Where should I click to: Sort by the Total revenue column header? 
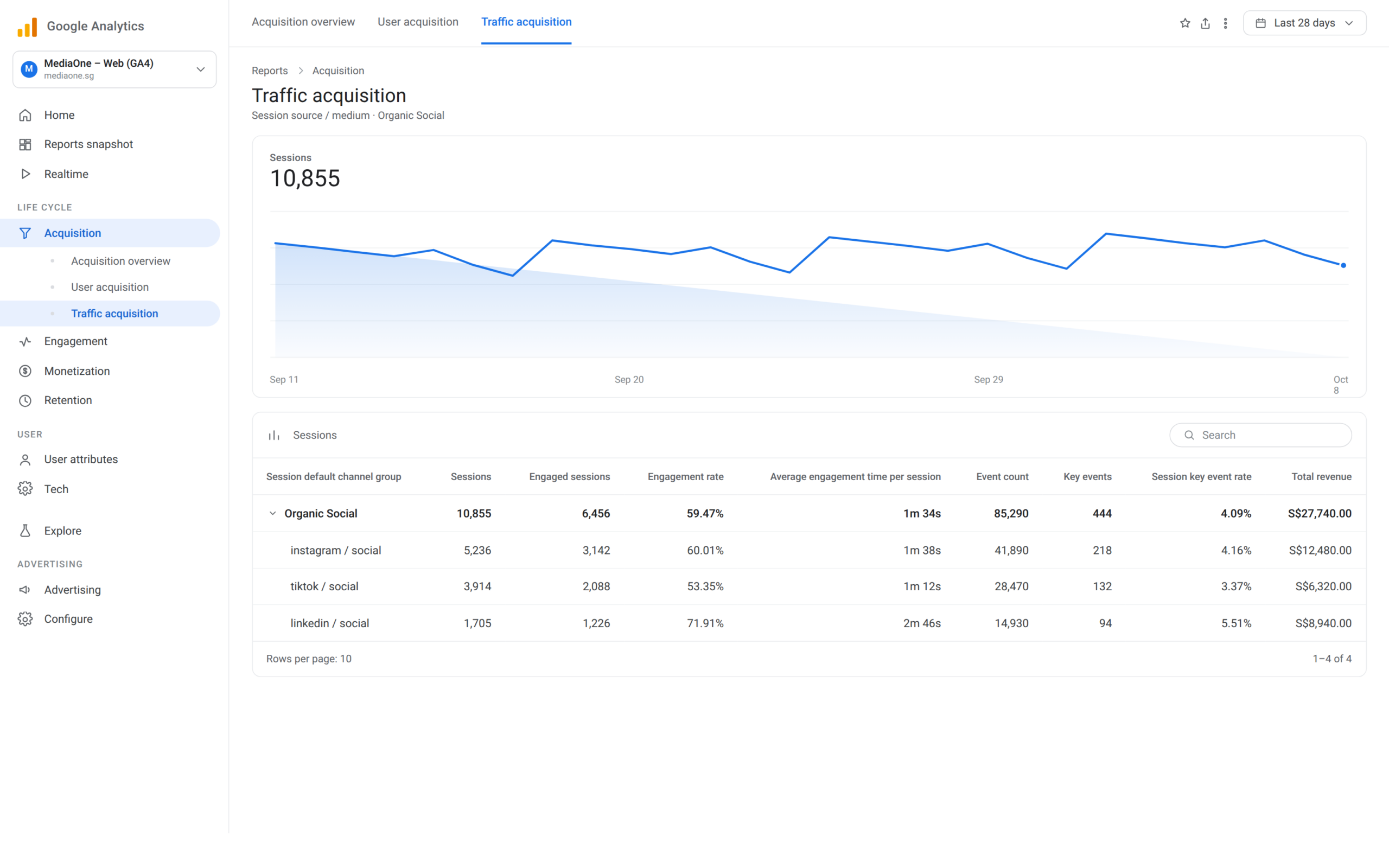(x=1321, y=477)
